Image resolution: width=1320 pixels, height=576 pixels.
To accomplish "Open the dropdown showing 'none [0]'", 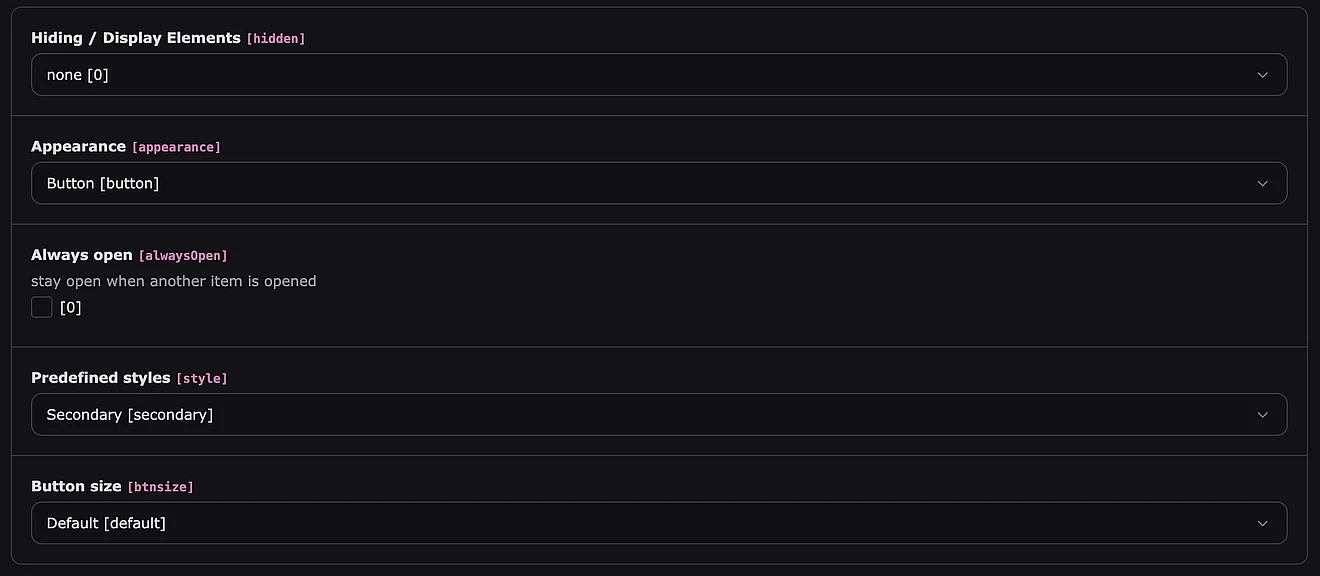I will (x=640, y=75).
